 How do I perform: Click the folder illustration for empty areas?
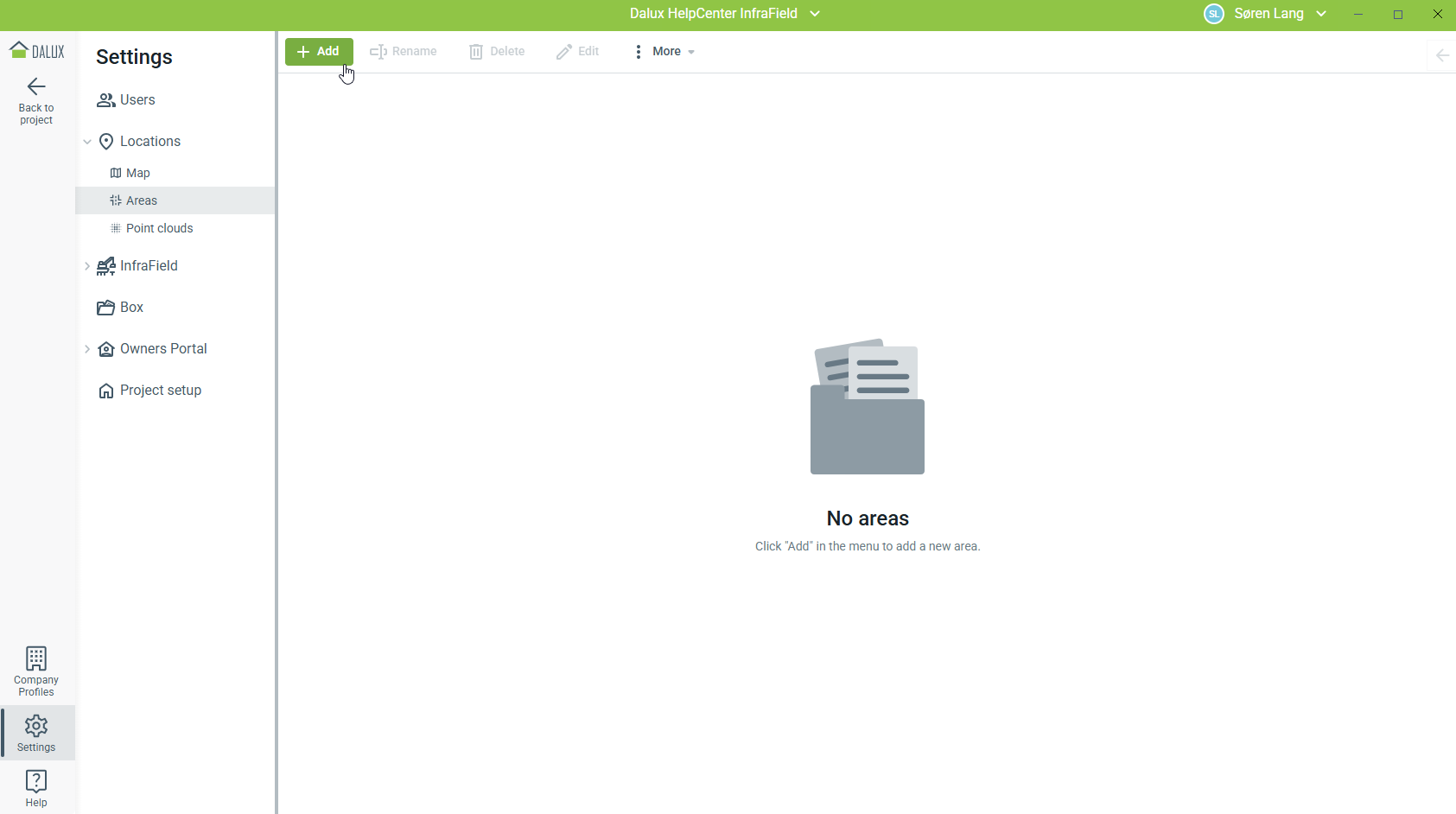click(868, 406)
